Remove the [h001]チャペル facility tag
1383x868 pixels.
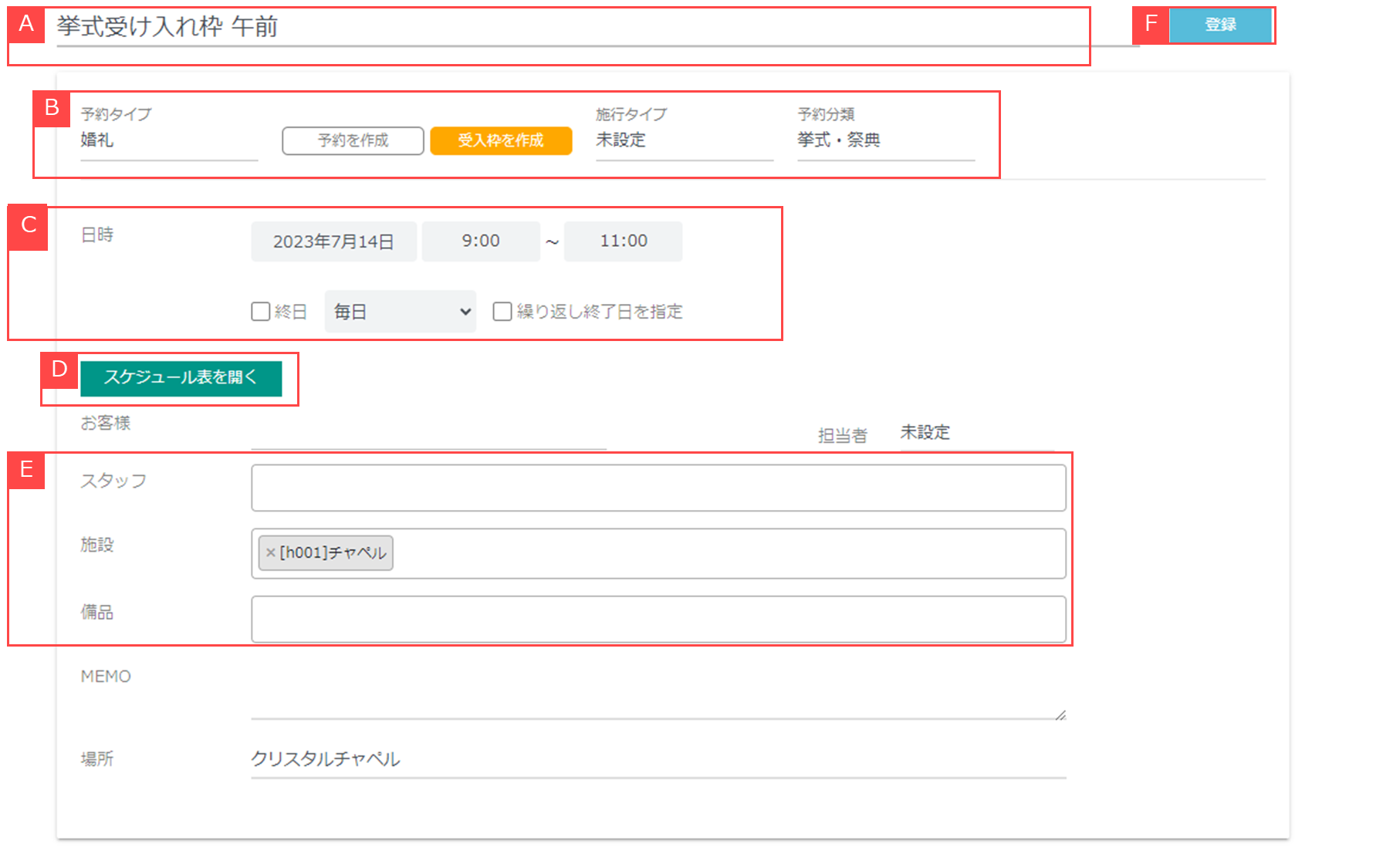[270, 552]
